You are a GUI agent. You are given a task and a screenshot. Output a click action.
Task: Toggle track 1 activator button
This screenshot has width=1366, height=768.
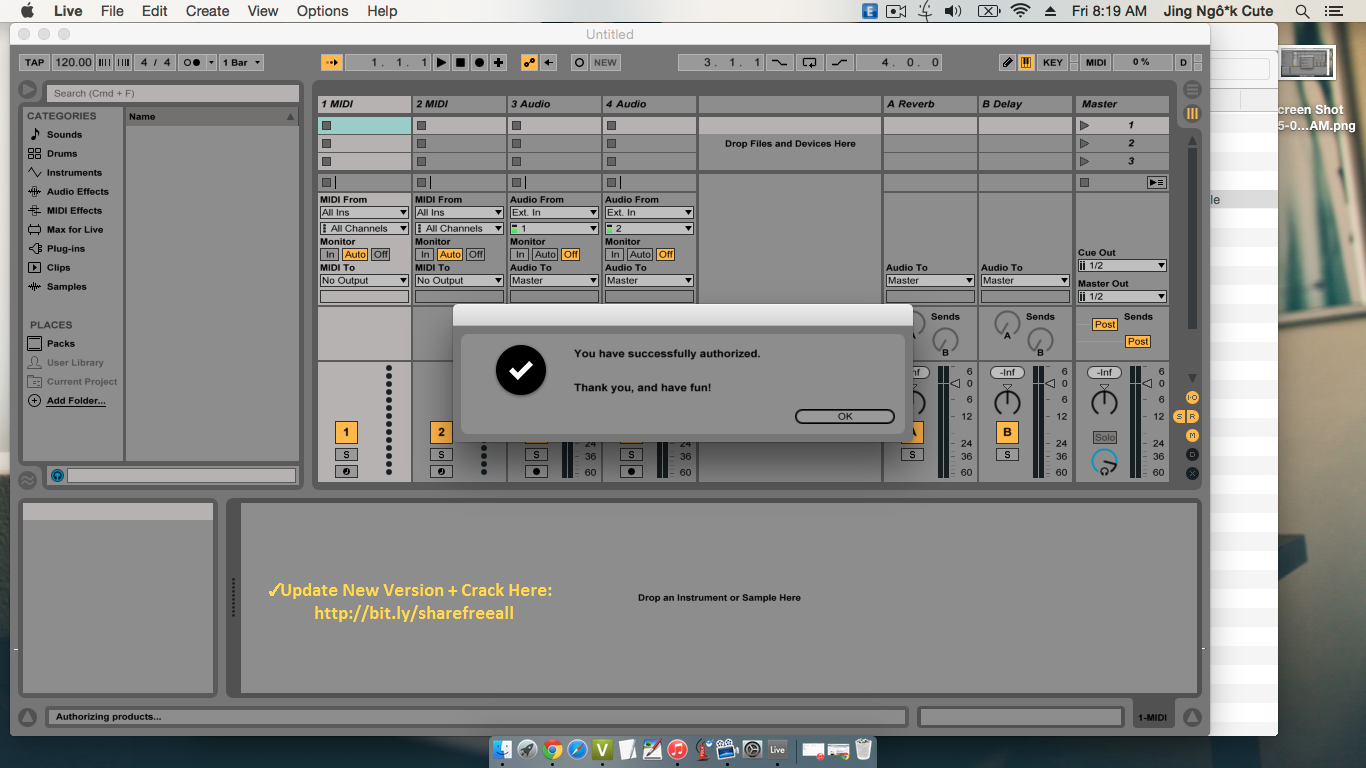pyautogui.click(x=346, y=432)
